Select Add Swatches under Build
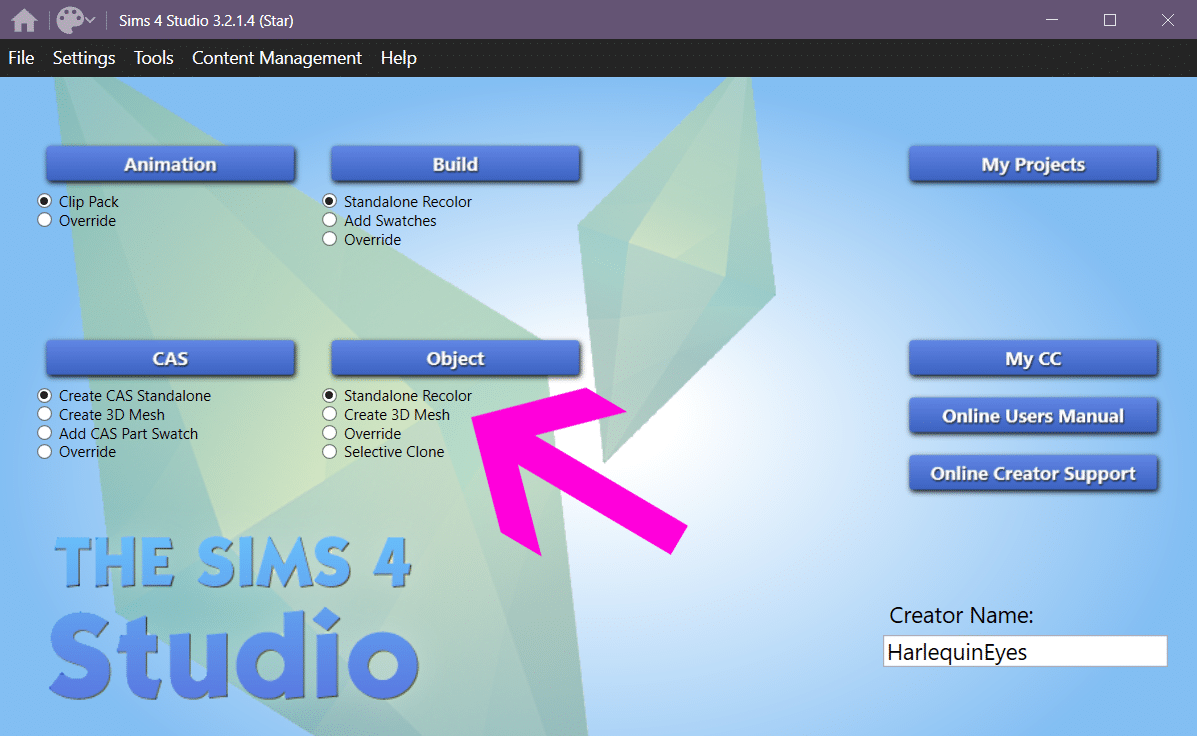Viewport: 1197px width, 736px height. pyautogui.click(x=330, y=221)
